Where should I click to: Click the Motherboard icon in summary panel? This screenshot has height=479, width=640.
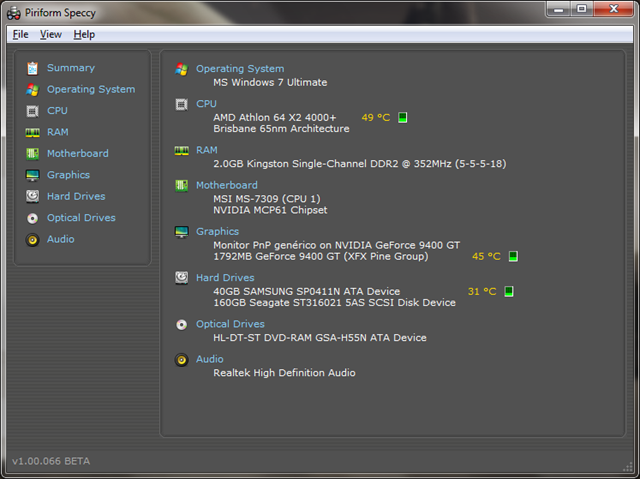pos(182,186)
